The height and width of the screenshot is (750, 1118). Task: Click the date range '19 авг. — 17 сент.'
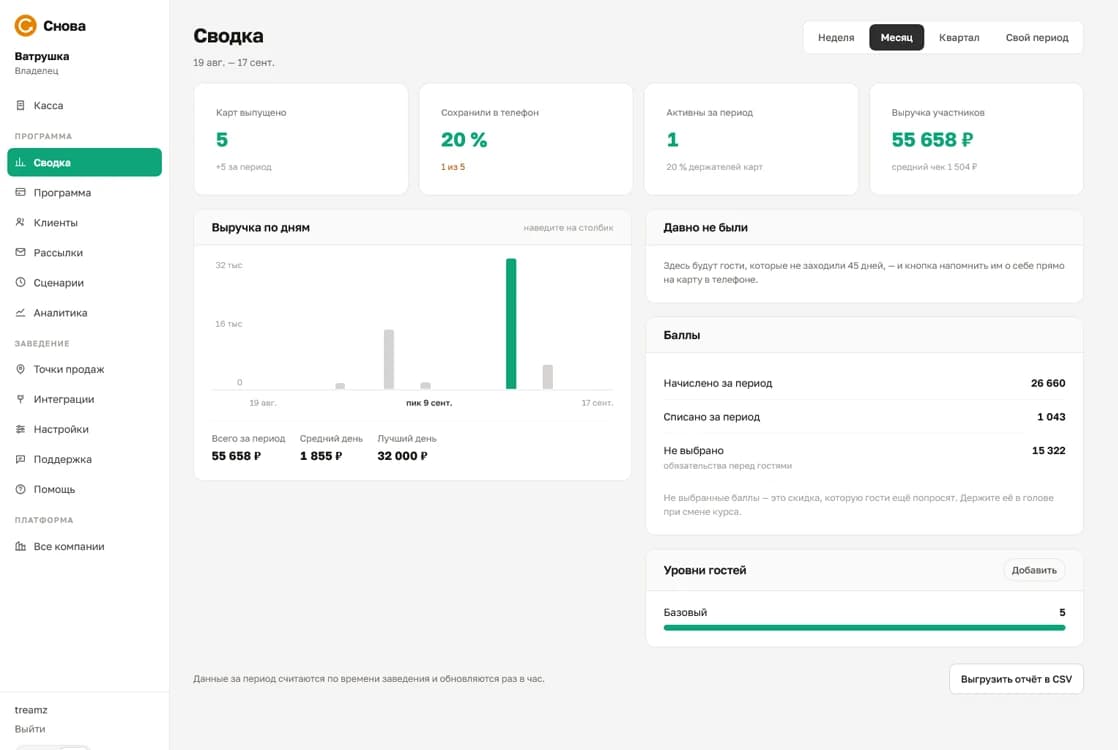click(234, 63)
